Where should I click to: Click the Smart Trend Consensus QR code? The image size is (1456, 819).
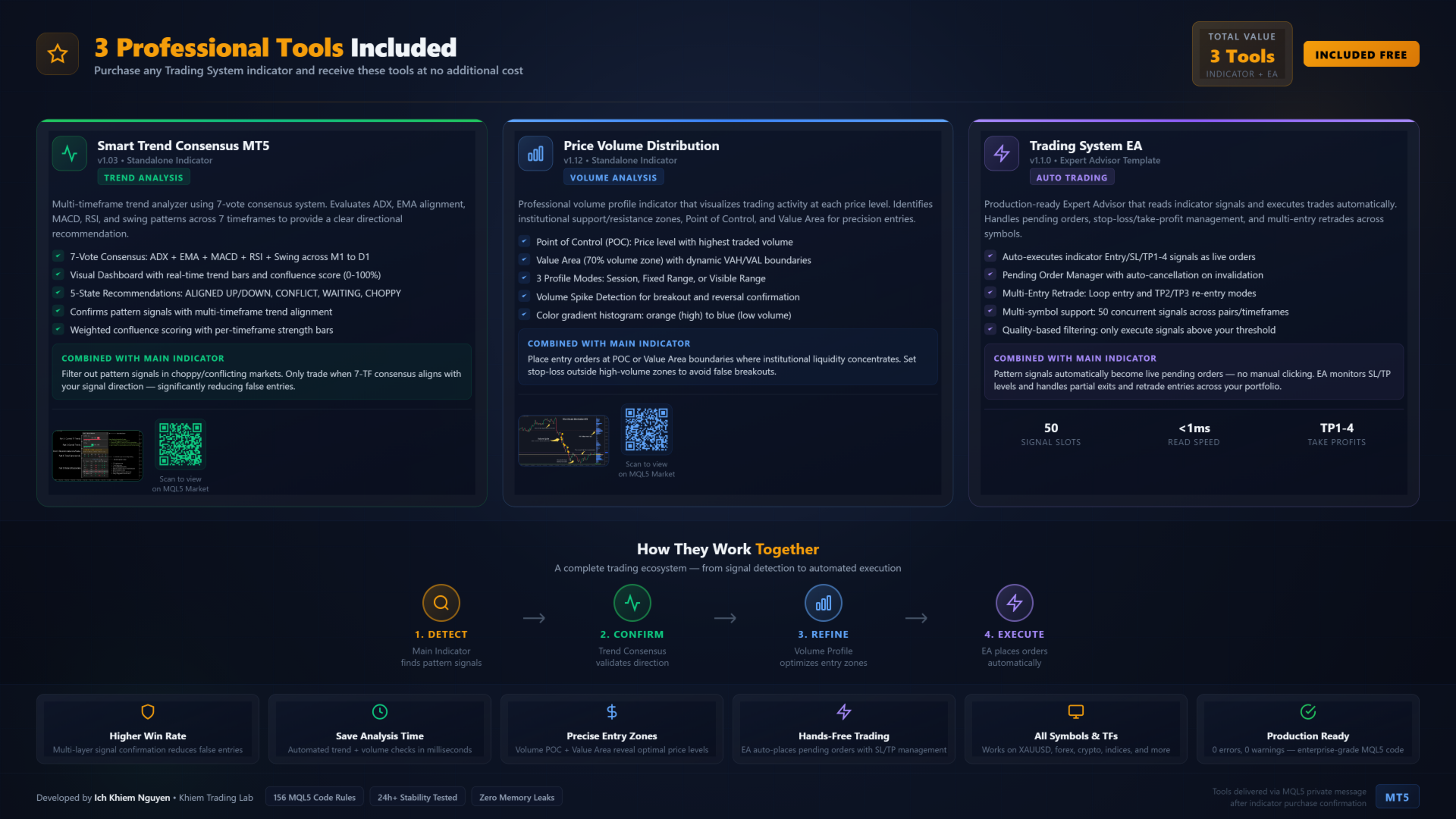(180, 445)
